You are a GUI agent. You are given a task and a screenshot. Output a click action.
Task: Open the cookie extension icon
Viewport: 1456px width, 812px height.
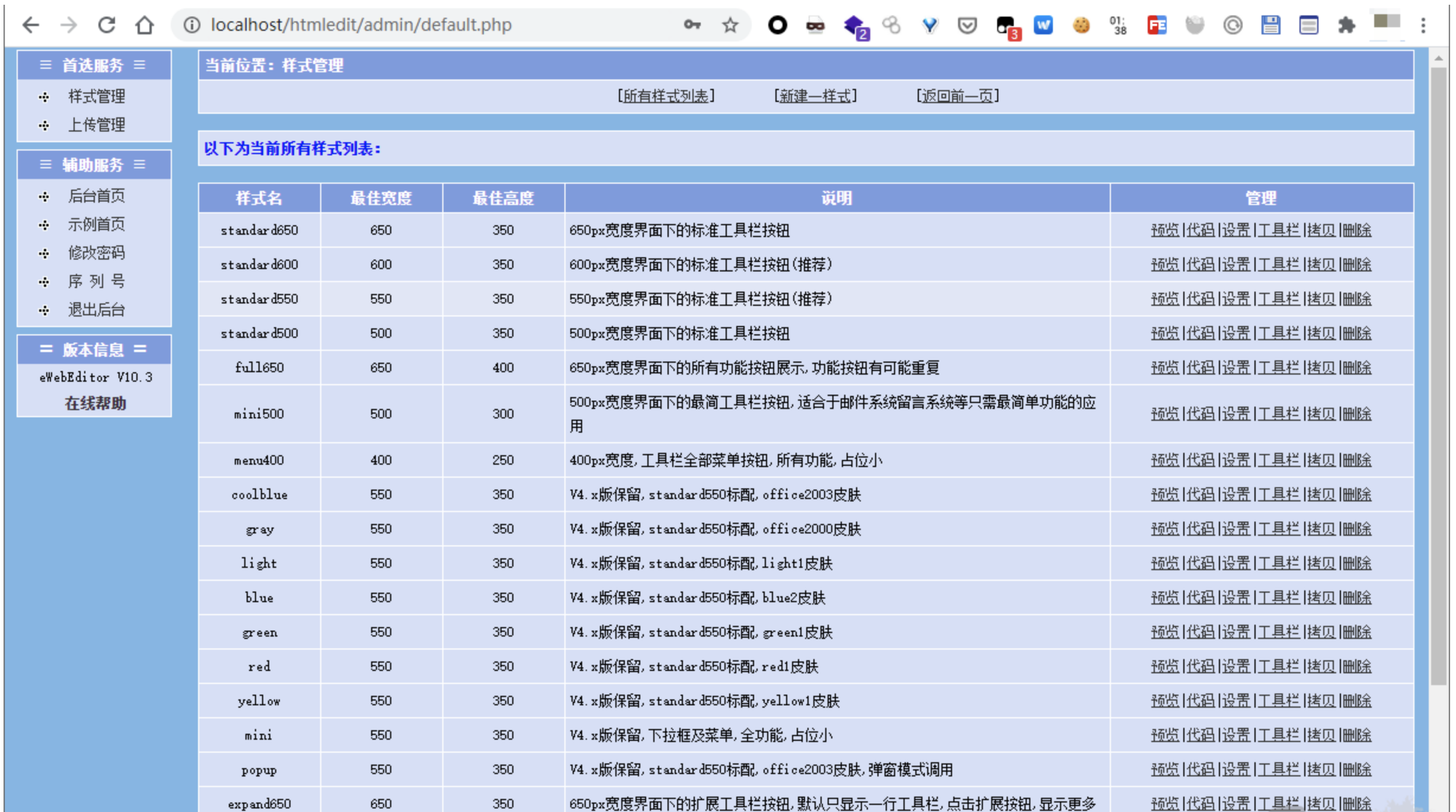[1081, 25]
